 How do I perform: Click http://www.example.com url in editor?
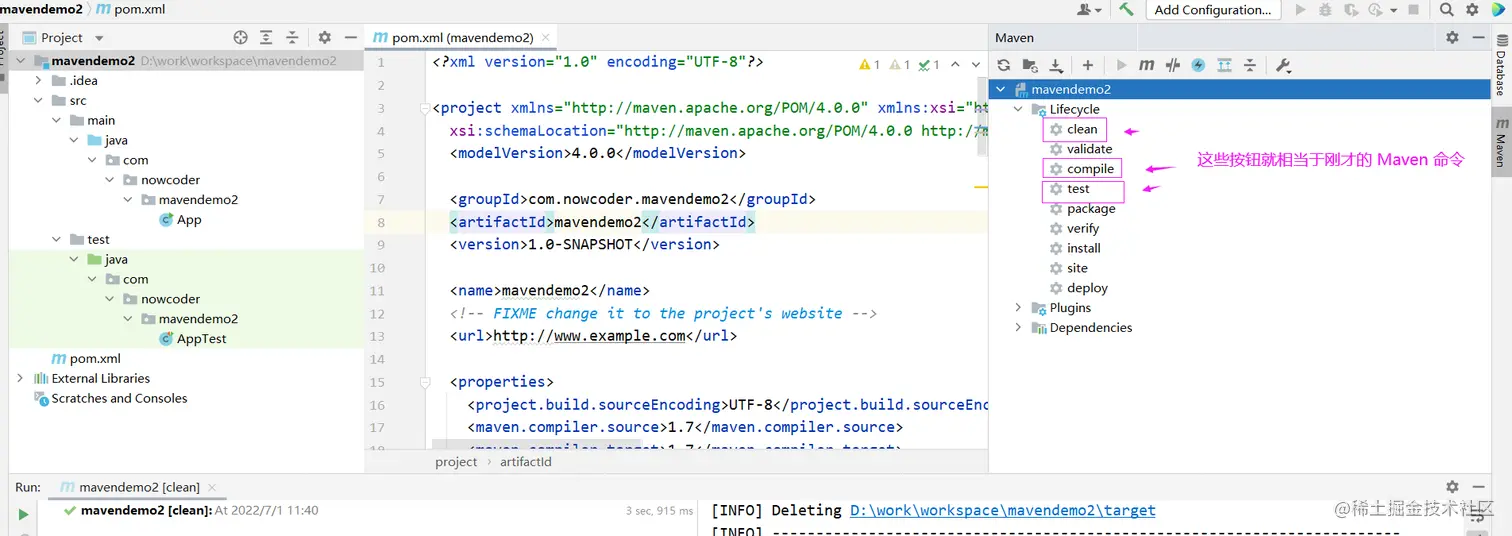pos(587,336)
